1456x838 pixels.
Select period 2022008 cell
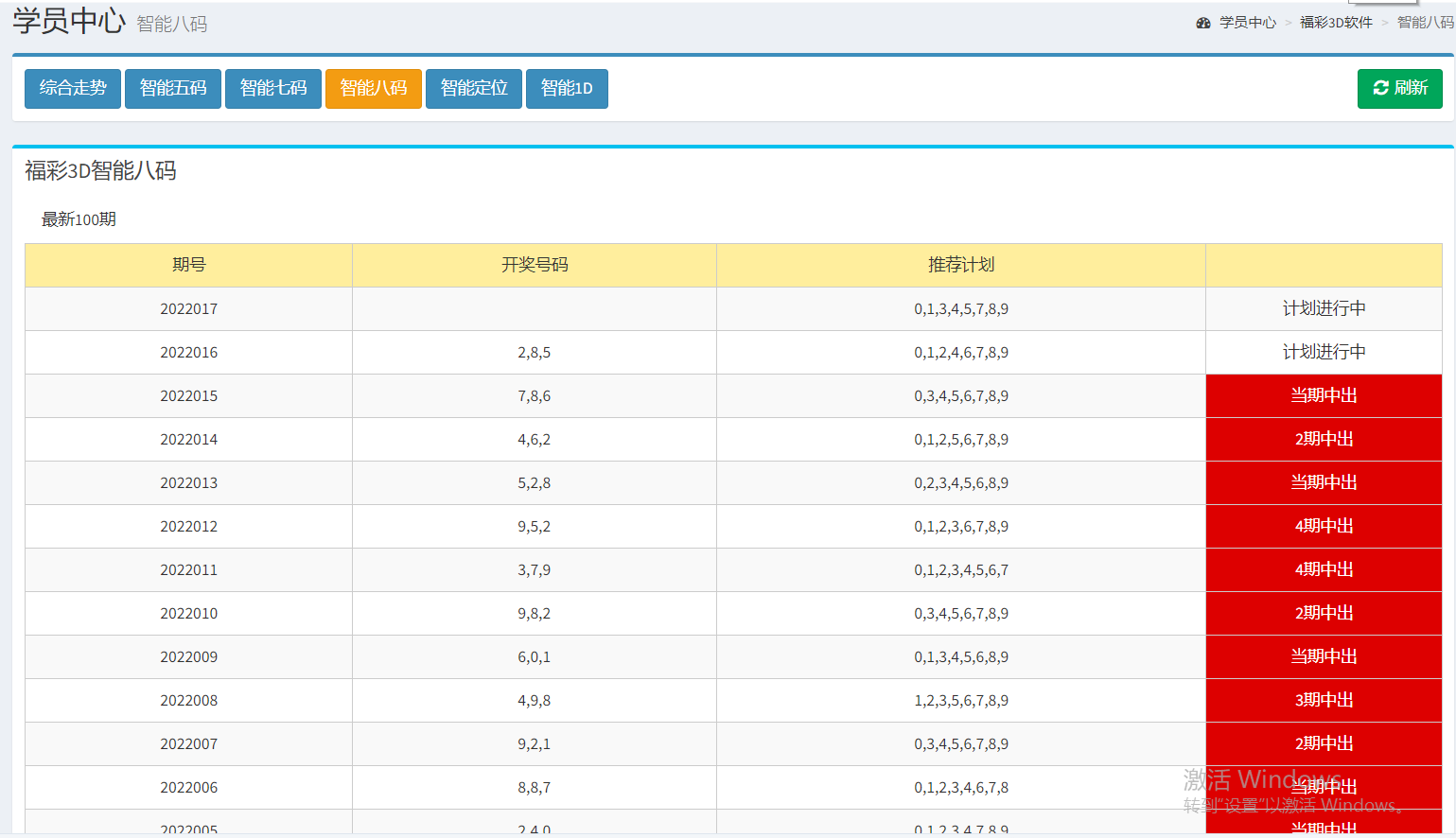(x=189, y=701)
